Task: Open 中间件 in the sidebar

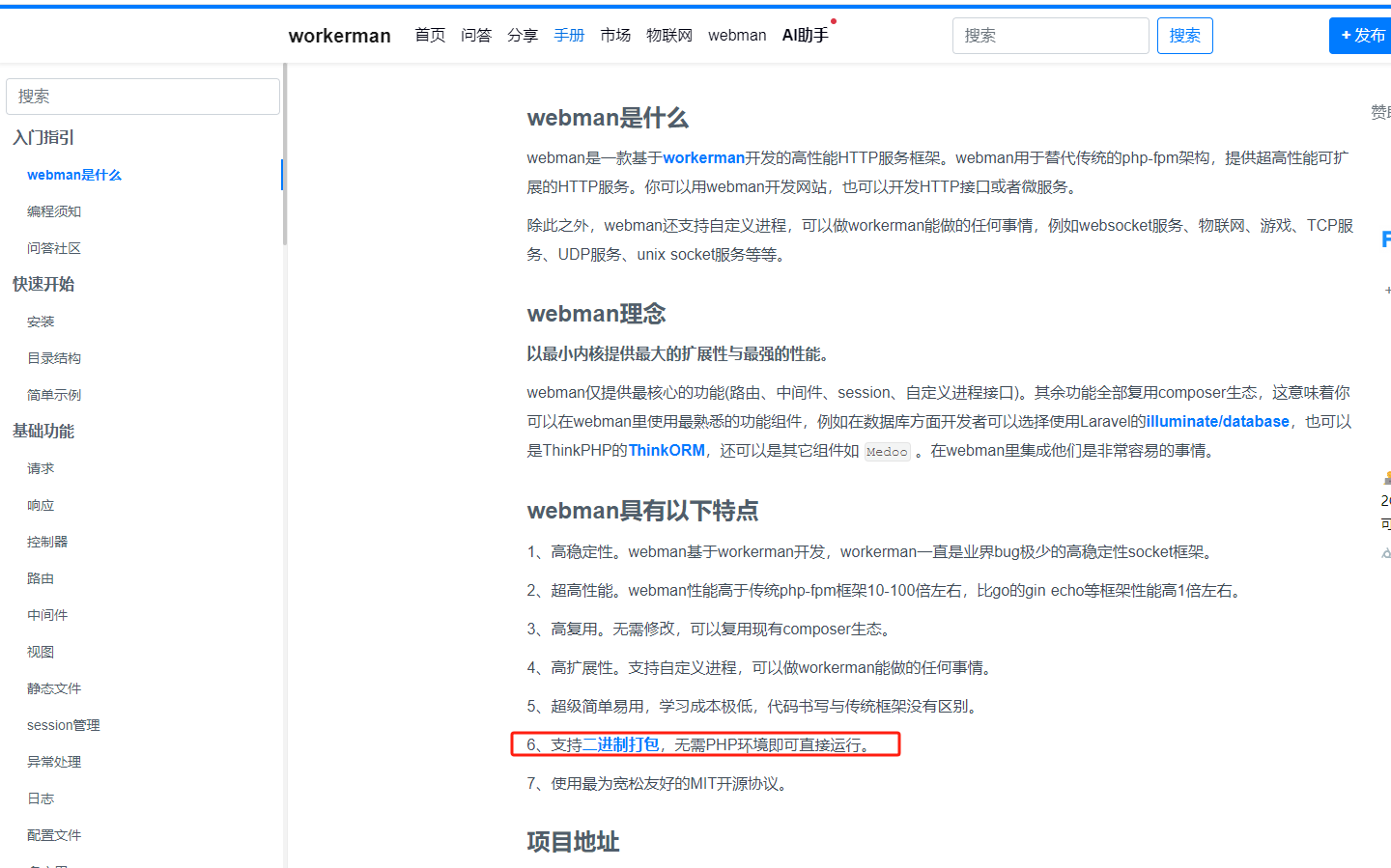Action: pyautogui.click(x=47, y=615)
